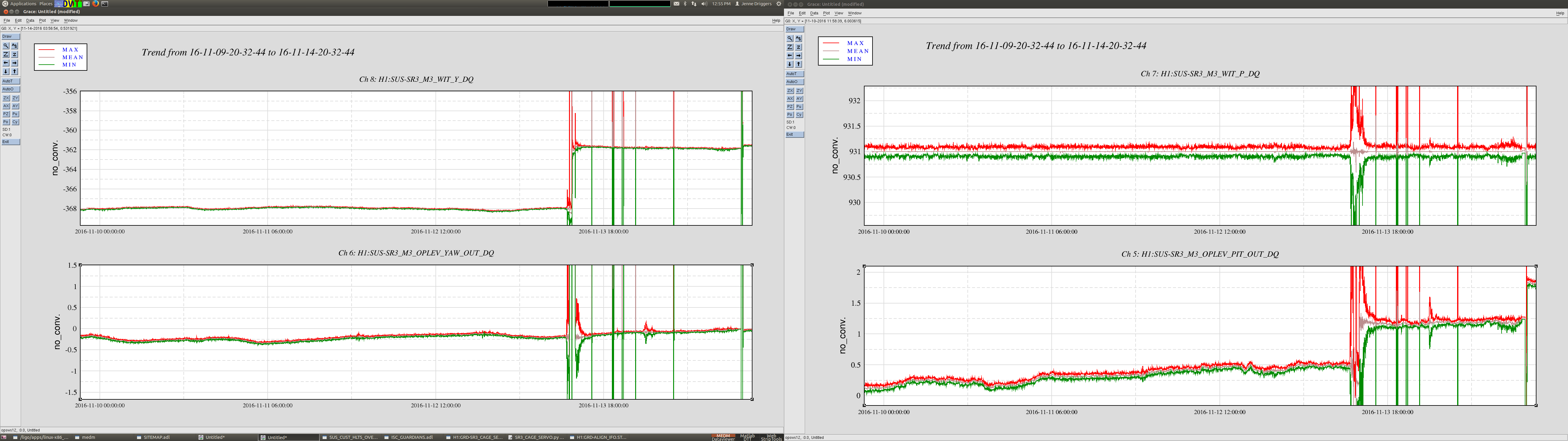Click the AutoT button in left Grace window
The height and width of the screenshot is (441, 1568).
11,81
